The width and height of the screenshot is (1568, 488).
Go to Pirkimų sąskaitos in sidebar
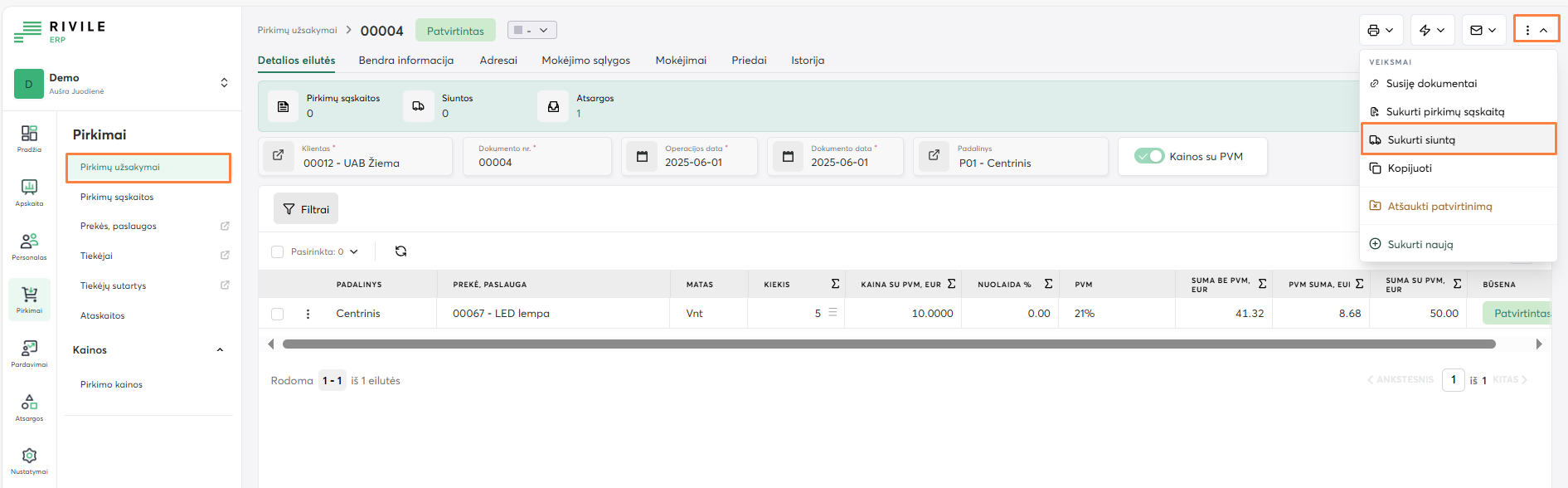(117, 197)
